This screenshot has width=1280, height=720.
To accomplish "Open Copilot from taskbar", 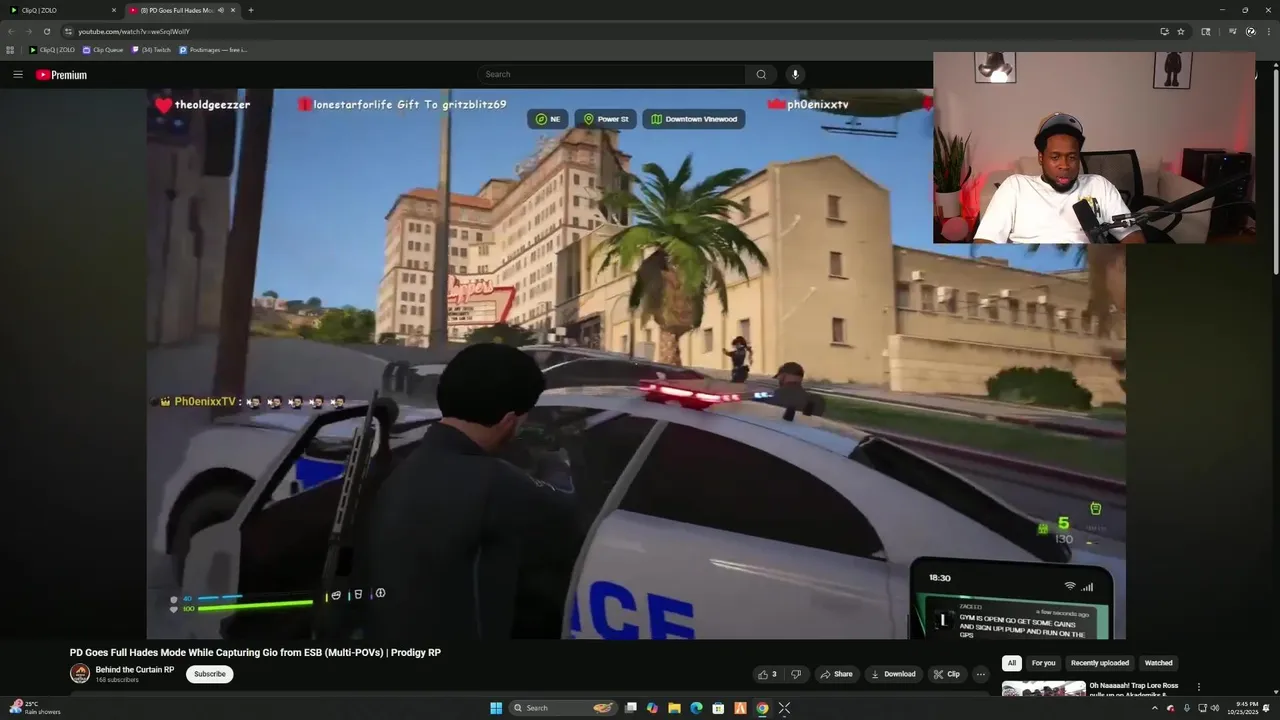I will point(652,708).
